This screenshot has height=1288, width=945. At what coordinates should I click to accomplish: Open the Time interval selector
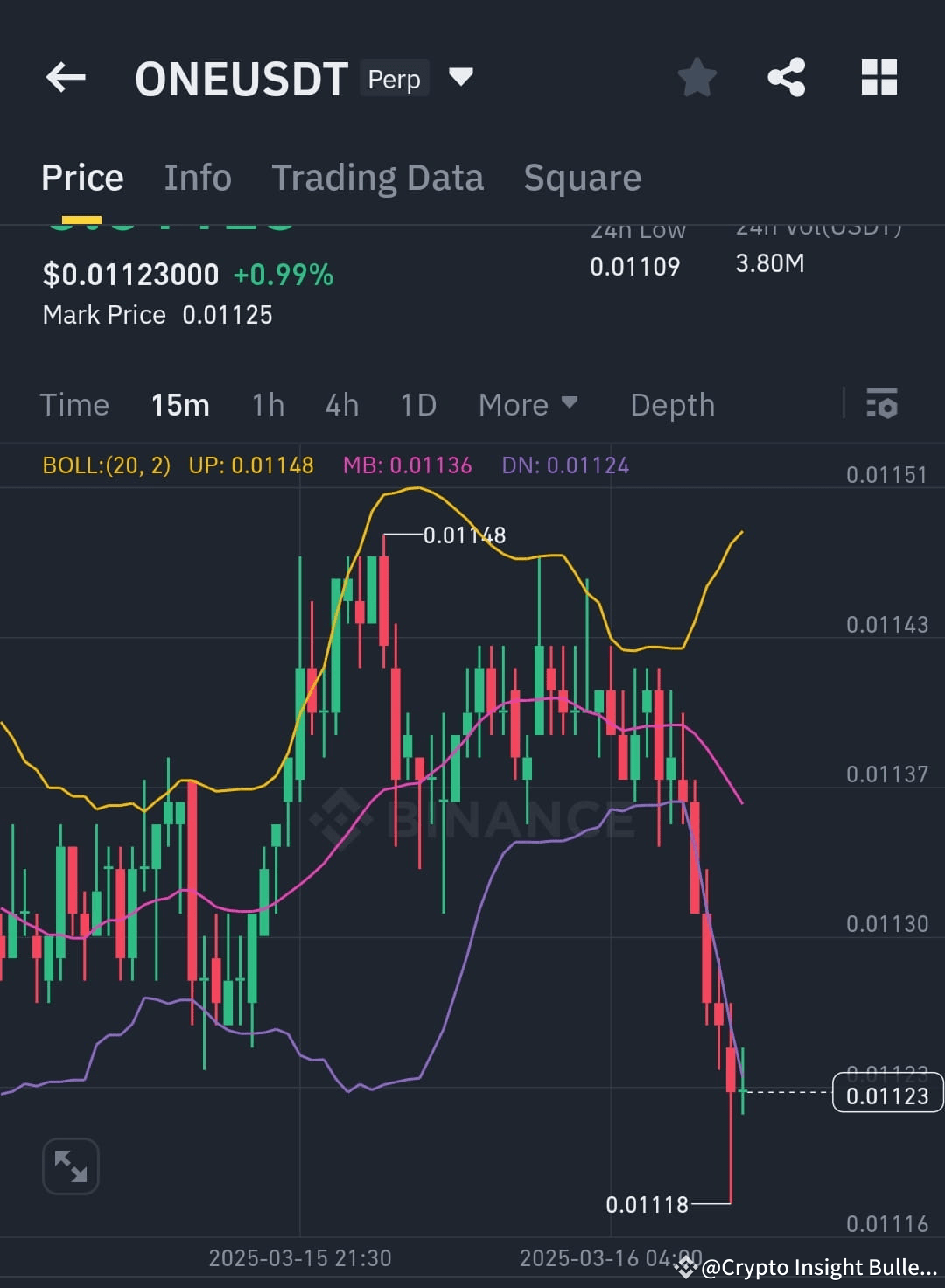coord(74,404)
